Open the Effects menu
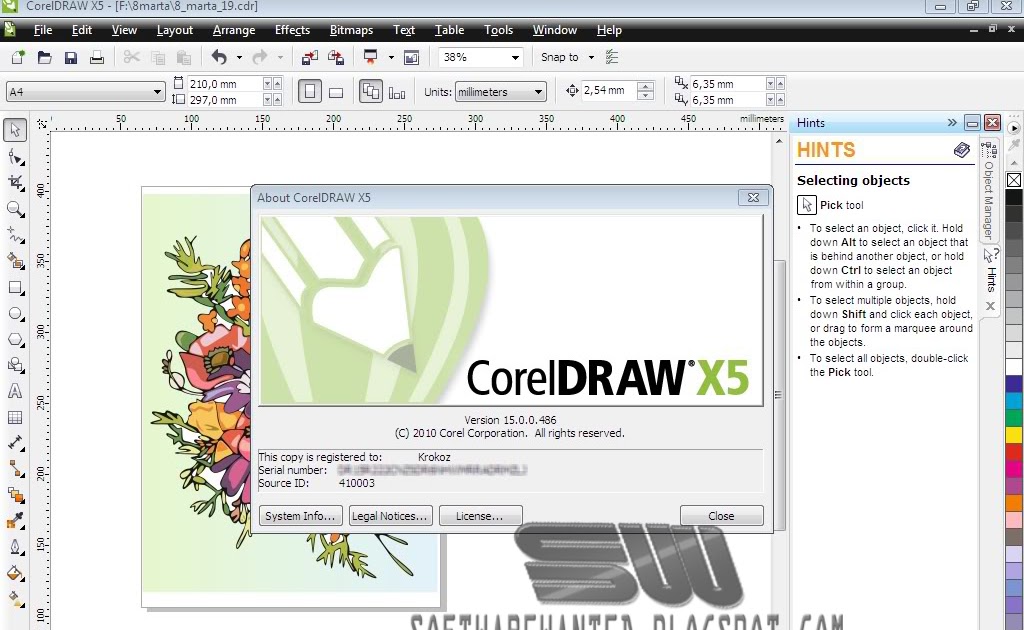The height and width of the screenshot is (630, 1024). [292, 30]
